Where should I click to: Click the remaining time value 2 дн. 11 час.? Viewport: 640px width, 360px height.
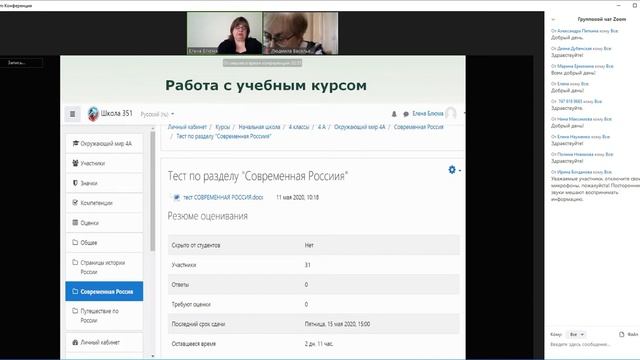click(x=319, y=344)
